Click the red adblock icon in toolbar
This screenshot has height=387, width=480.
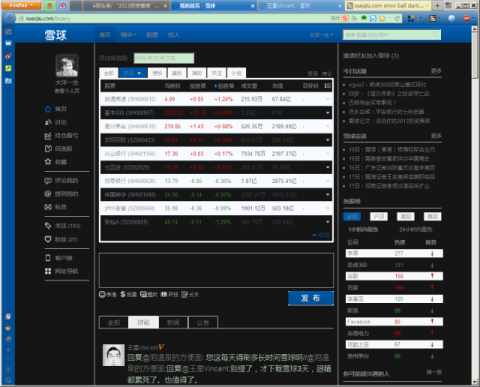coord(466,18)
